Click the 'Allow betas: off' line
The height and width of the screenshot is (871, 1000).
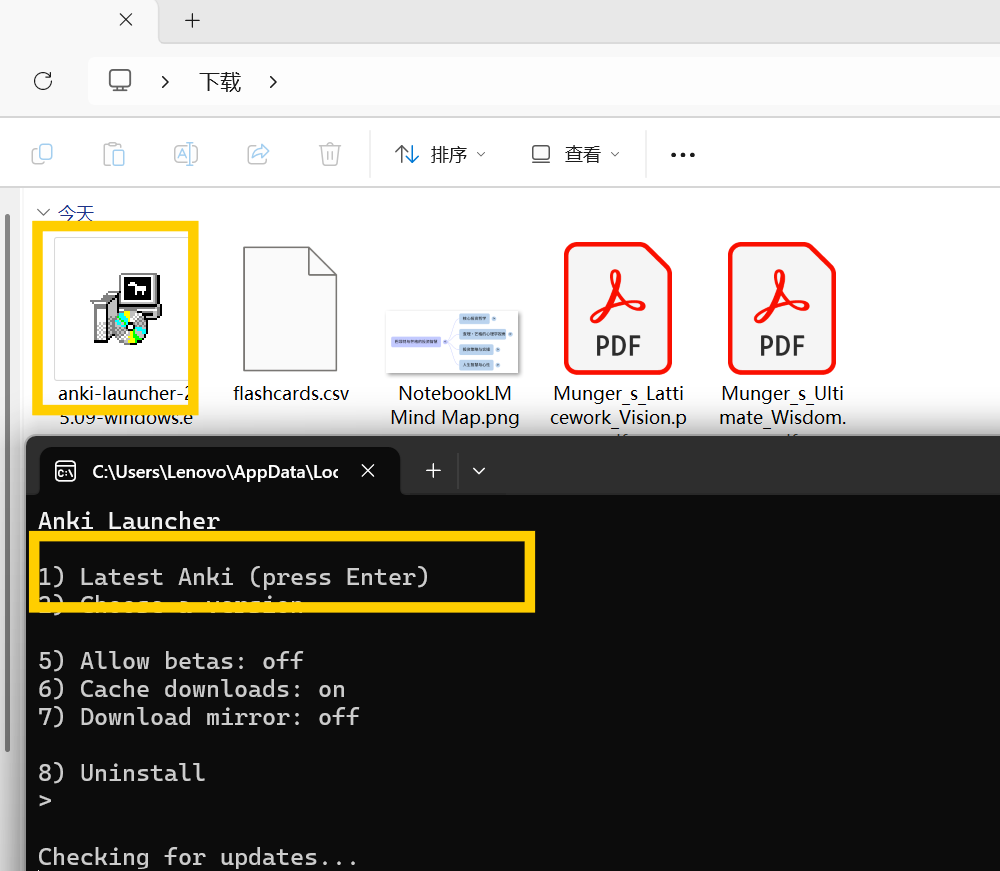click(170, 661)
